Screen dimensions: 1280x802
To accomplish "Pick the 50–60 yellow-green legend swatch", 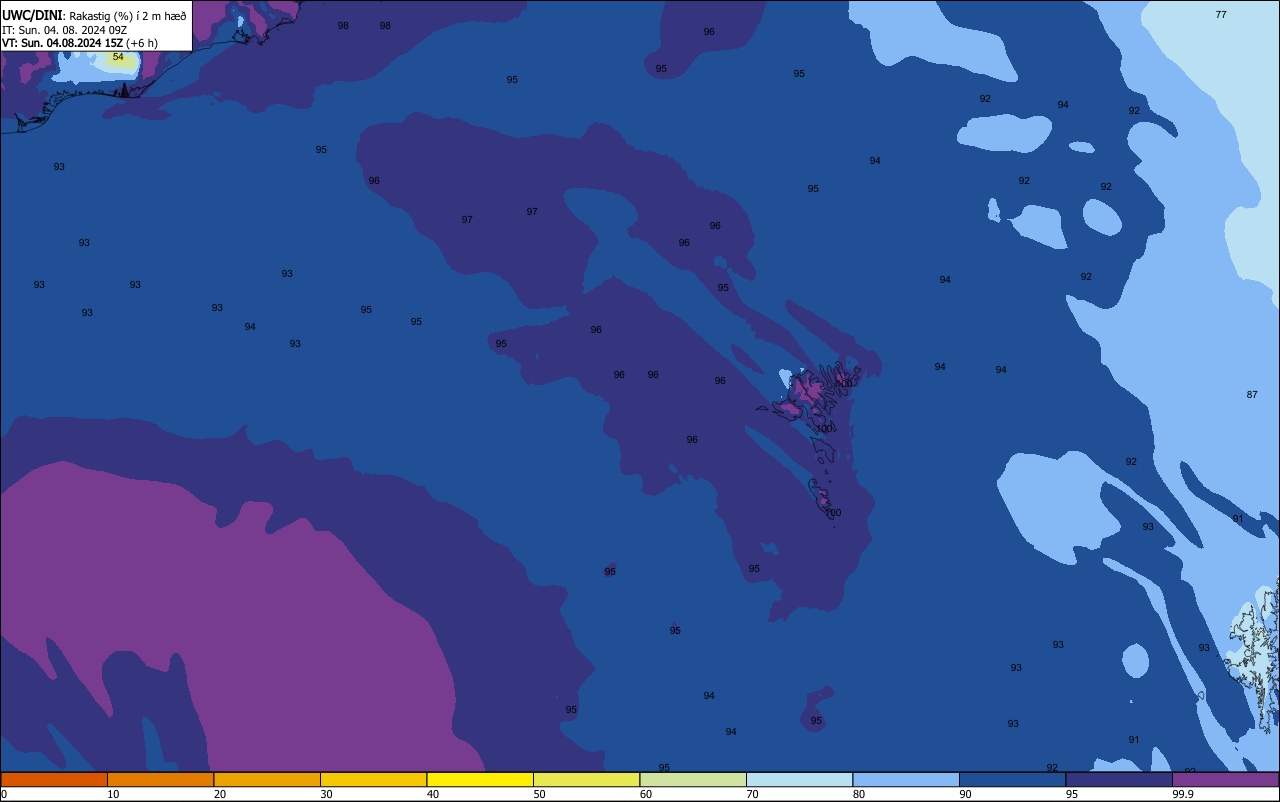I will pyautogui.click(x=586, y=779).
